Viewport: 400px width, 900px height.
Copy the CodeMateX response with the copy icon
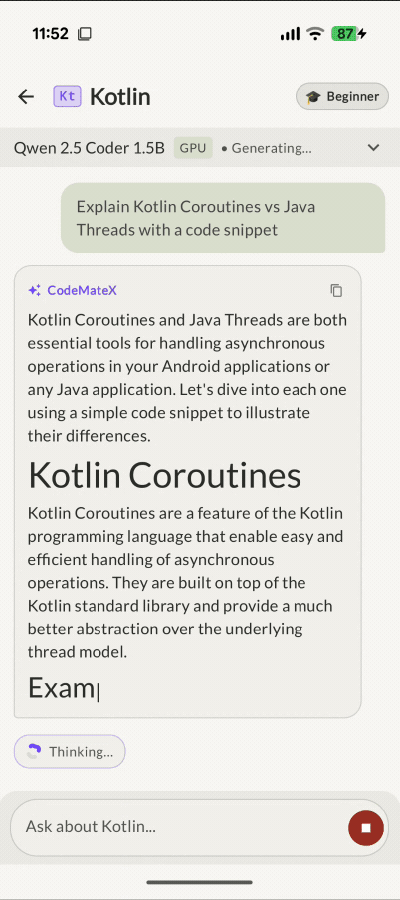point(336,290)
